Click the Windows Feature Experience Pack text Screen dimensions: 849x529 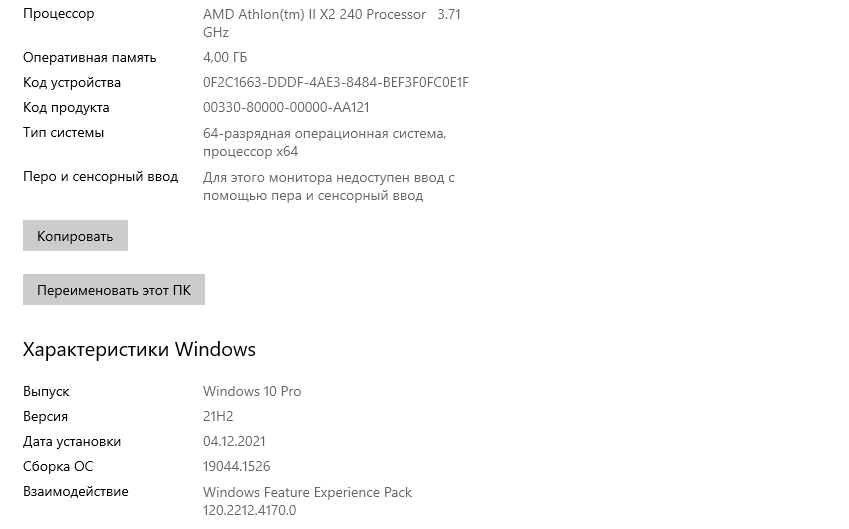point(307,493)
